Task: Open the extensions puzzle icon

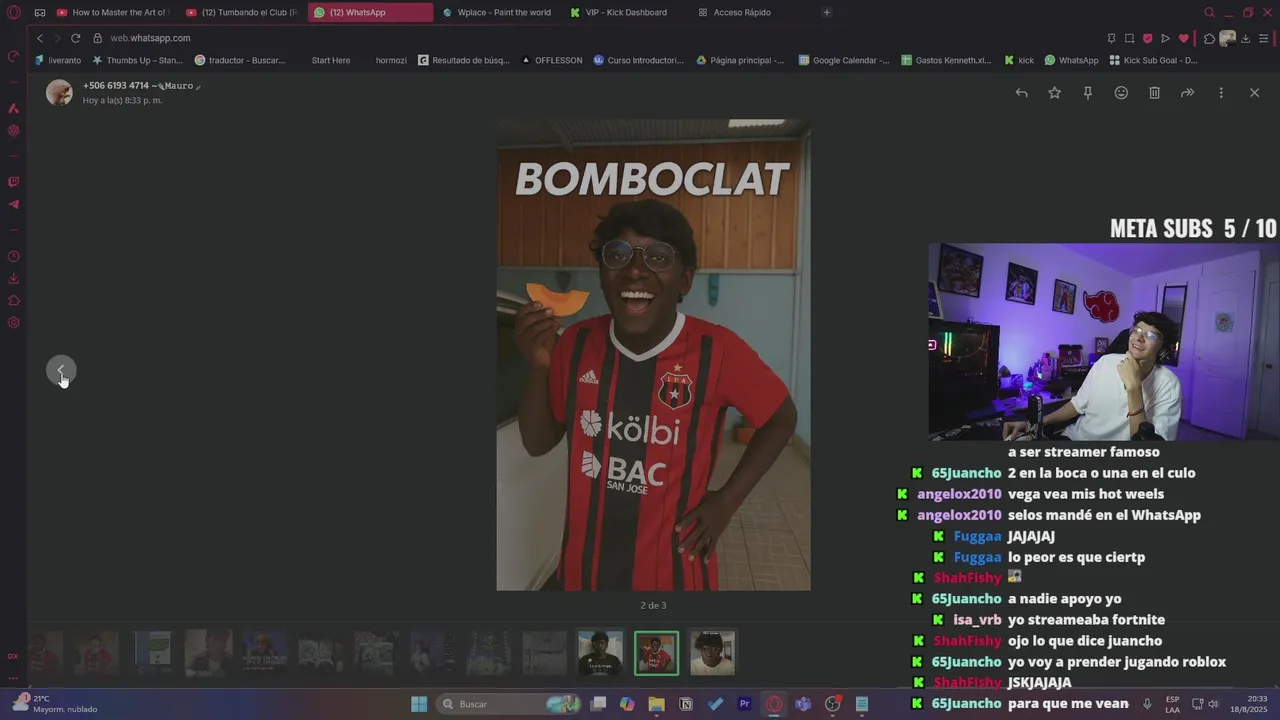Action: tap(1209, 38)
